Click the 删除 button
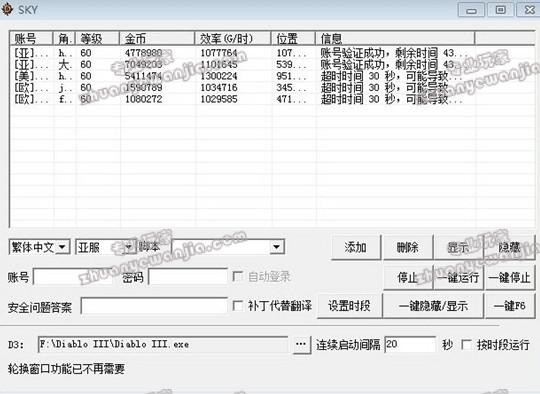The image size is (540, 394). pyautogui.click(x=407, y=247)
